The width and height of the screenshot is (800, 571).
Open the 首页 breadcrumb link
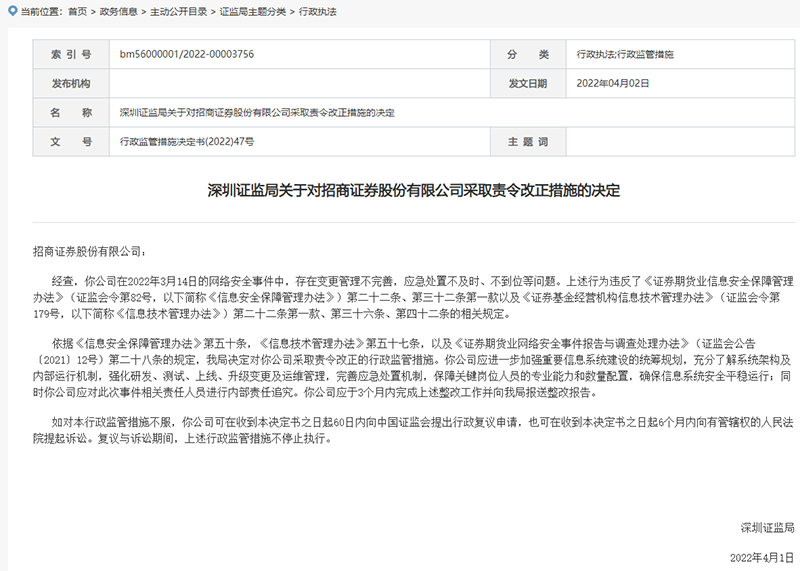(x=78, y=12)
